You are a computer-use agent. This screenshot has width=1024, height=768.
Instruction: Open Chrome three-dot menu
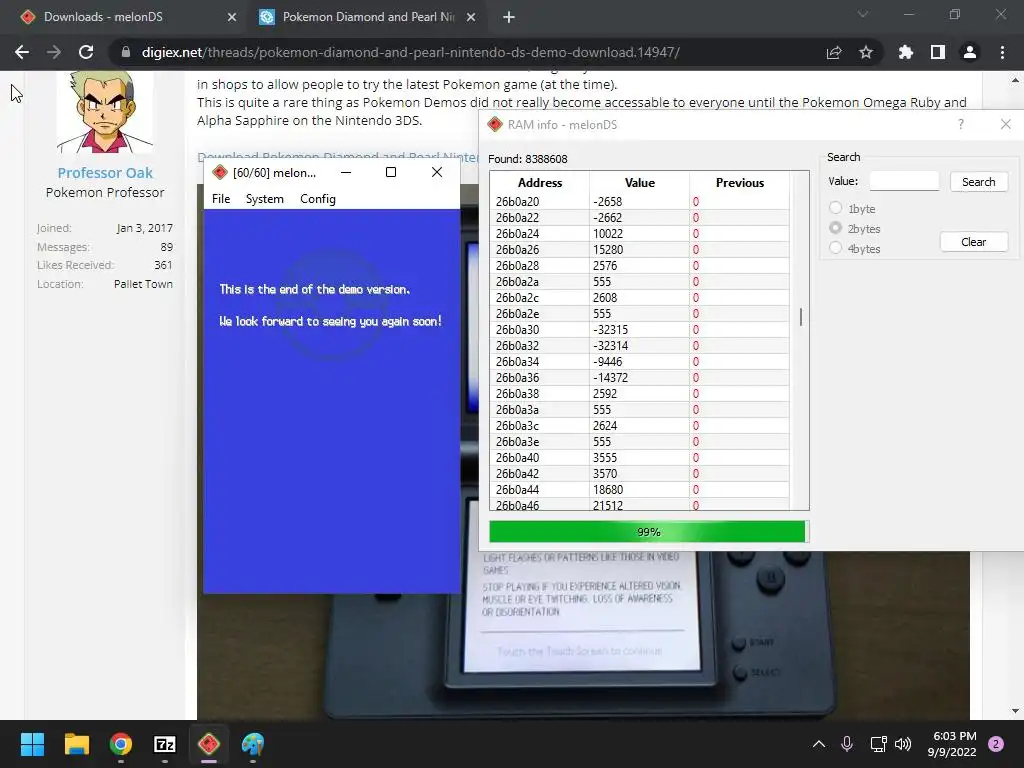coord(1002,52)
